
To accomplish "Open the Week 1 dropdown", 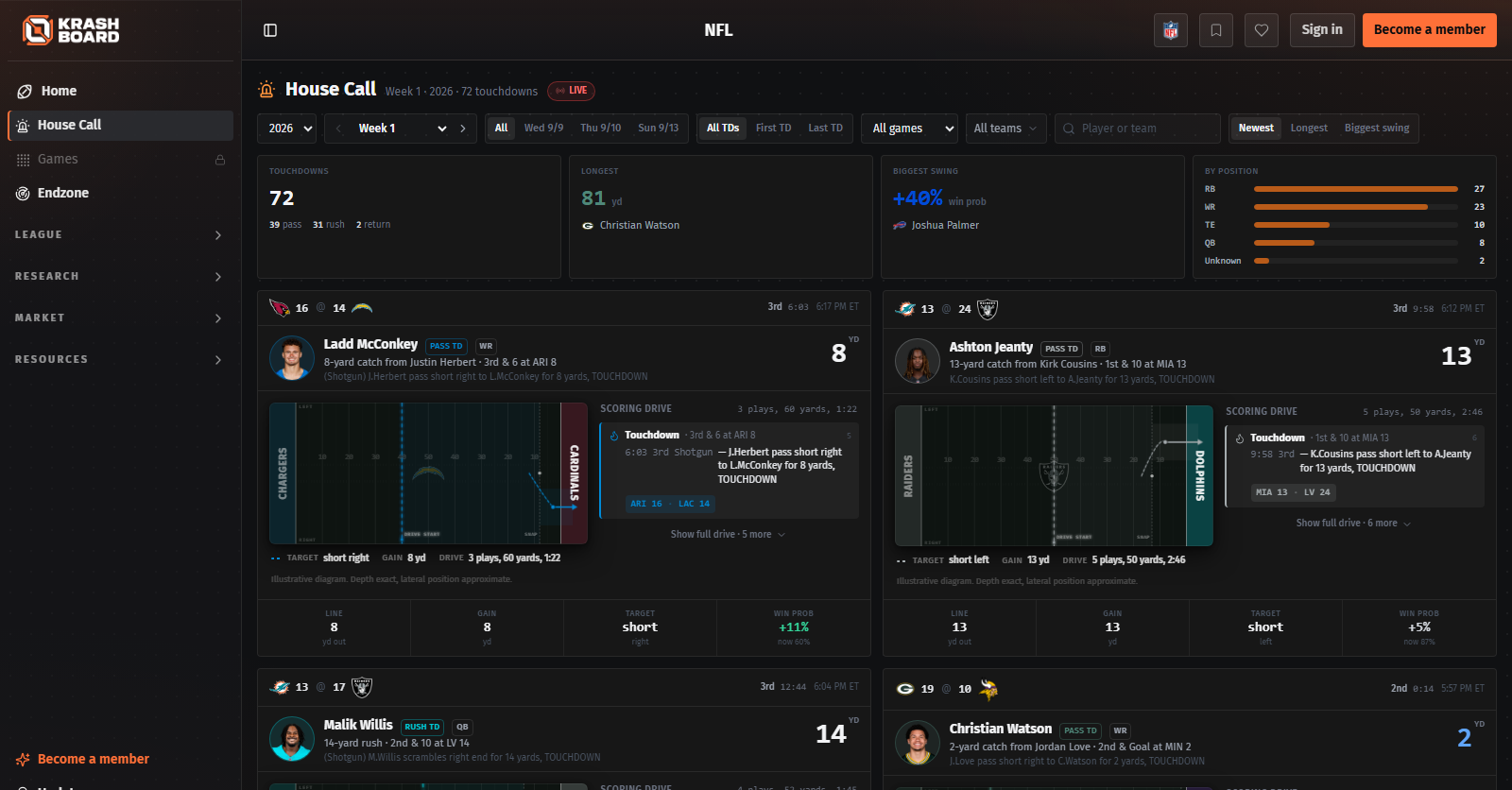I will point(403,129).
